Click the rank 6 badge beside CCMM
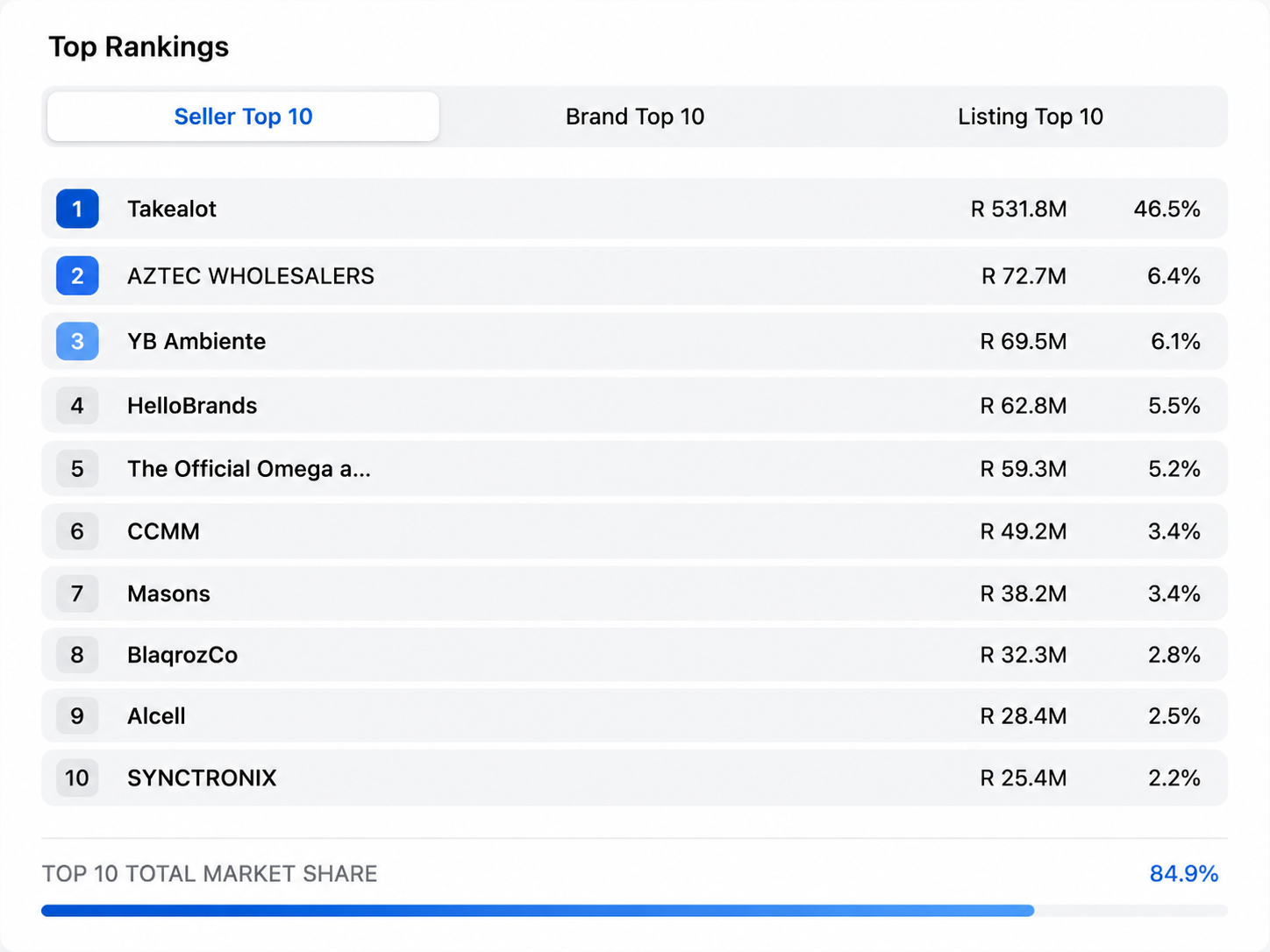This screenshot has height=952, width=1270. click(x=77, y=531)
